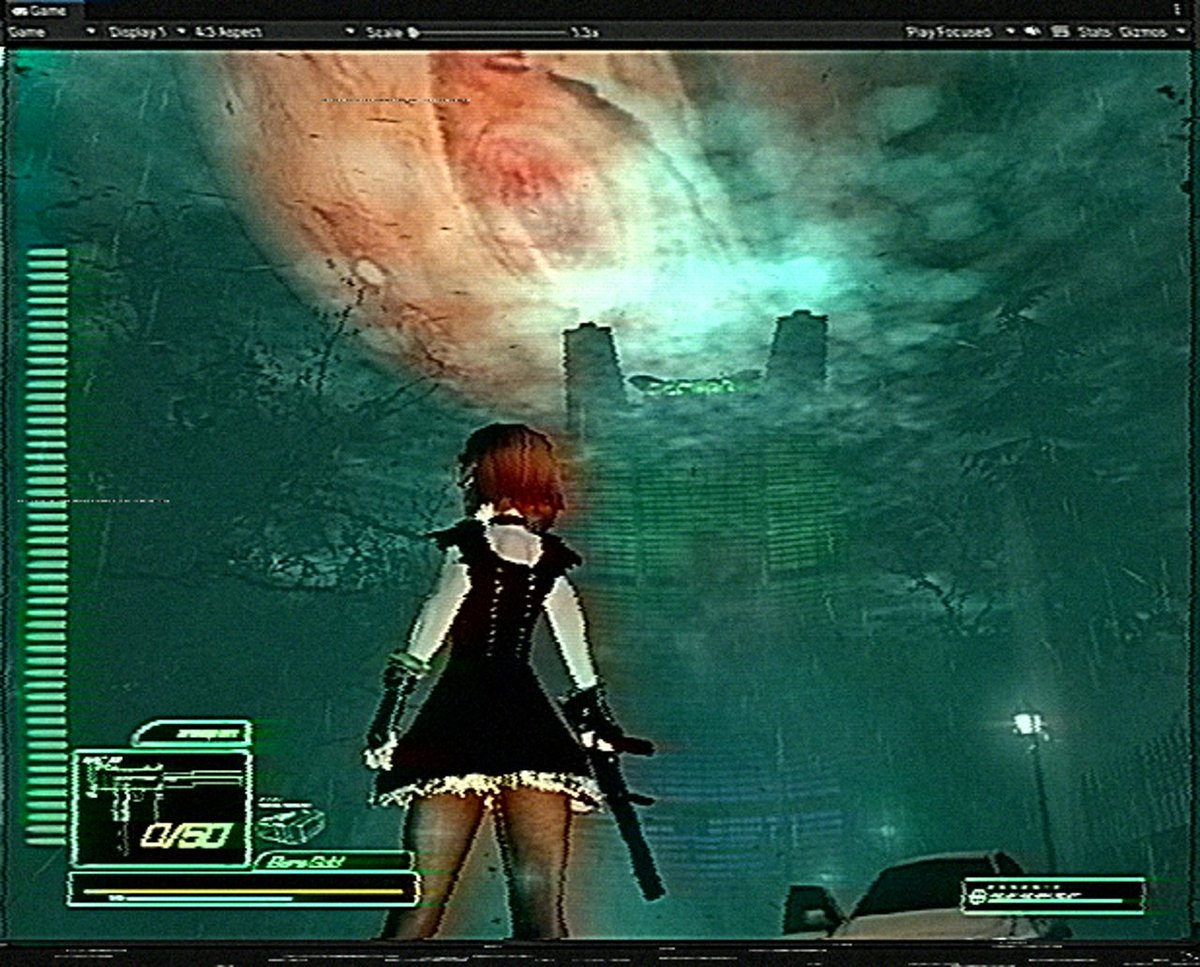Click the 3.3x scale value
Viewport: 1200px width, 967px height.
click(x=584, y=32)
